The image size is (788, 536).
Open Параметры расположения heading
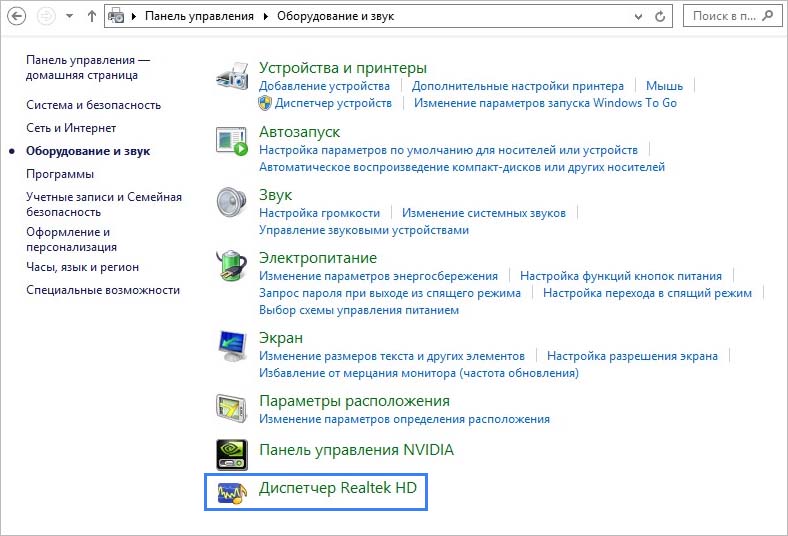coord(354,401)
